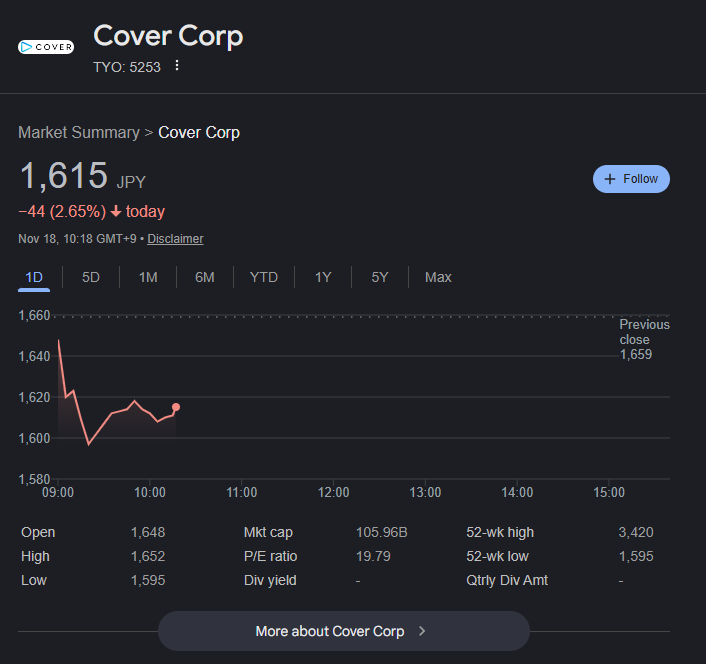Select the 1D chart range tab
Image resolution: width=706 pixels, height=664 pixels.
pos(34,277)
